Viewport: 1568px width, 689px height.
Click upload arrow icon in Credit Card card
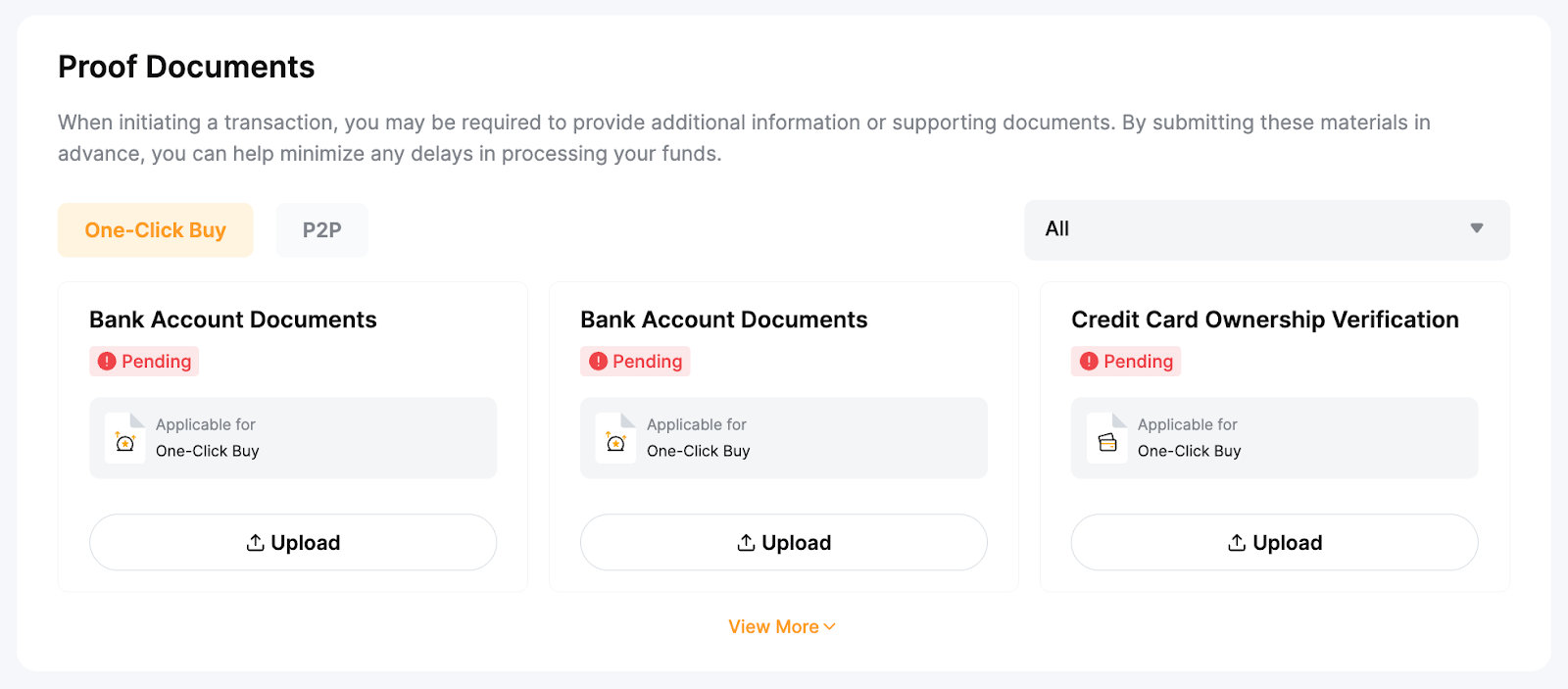[1237, 543]
